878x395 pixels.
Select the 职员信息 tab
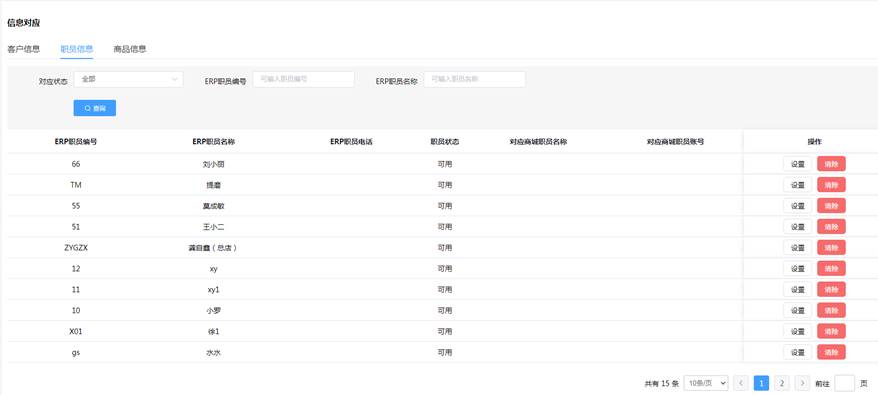[77, 49]
